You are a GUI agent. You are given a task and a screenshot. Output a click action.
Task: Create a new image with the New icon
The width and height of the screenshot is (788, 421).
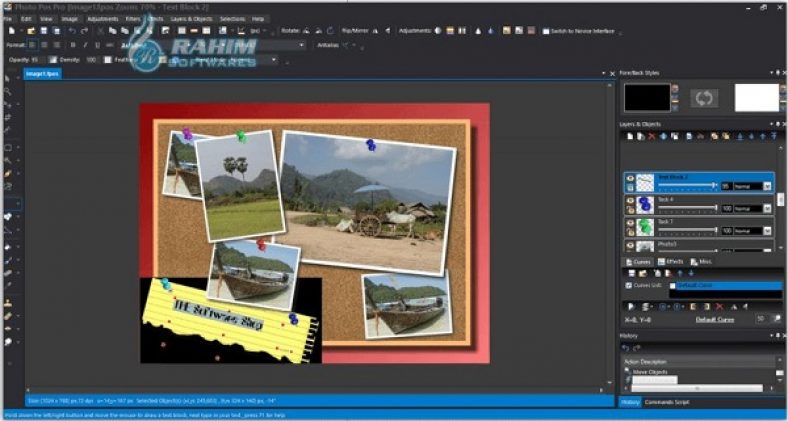click(11, 31)
